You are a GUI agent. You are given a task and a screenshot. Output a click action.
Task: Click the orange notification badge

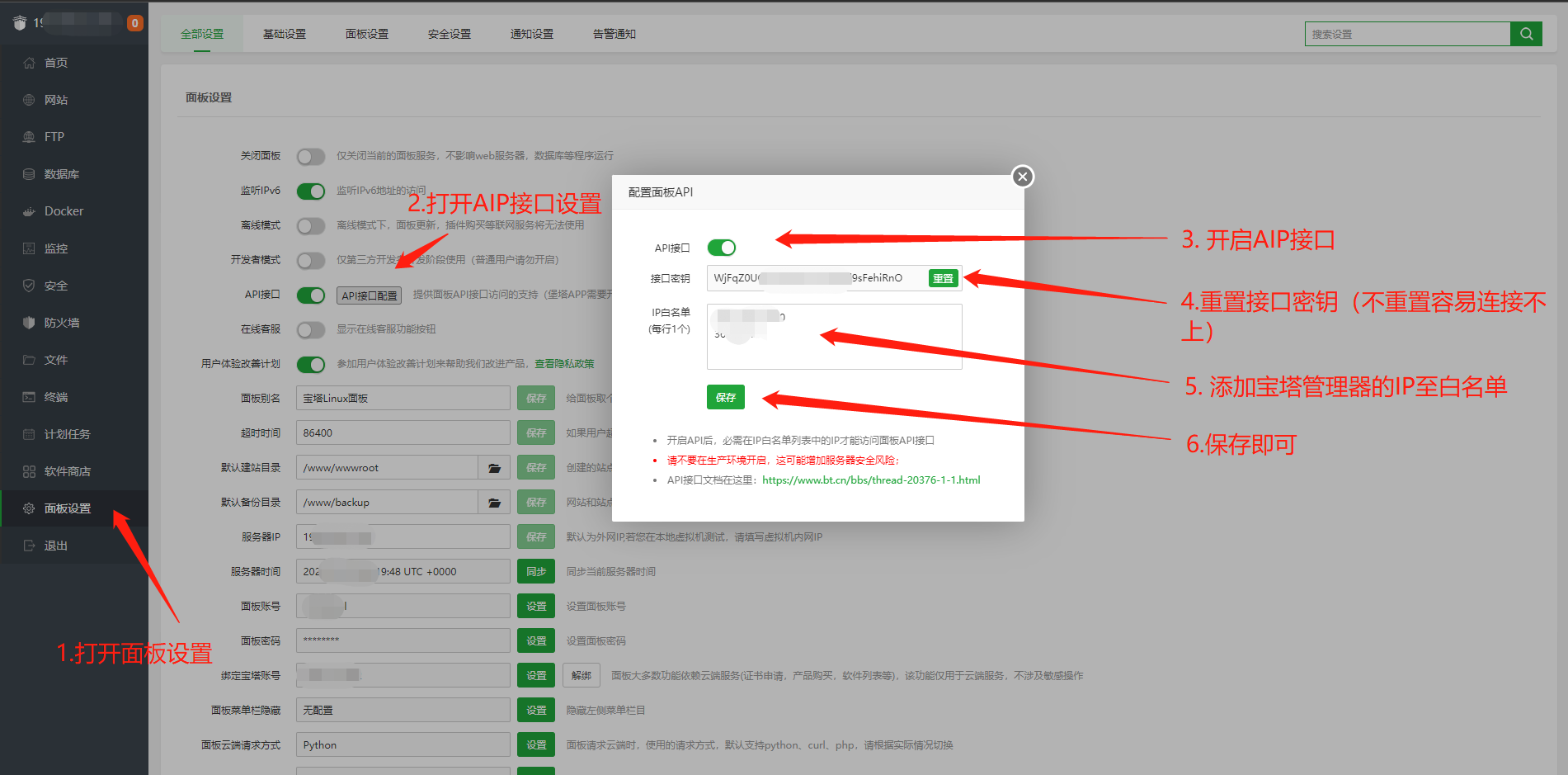point(134,23)
